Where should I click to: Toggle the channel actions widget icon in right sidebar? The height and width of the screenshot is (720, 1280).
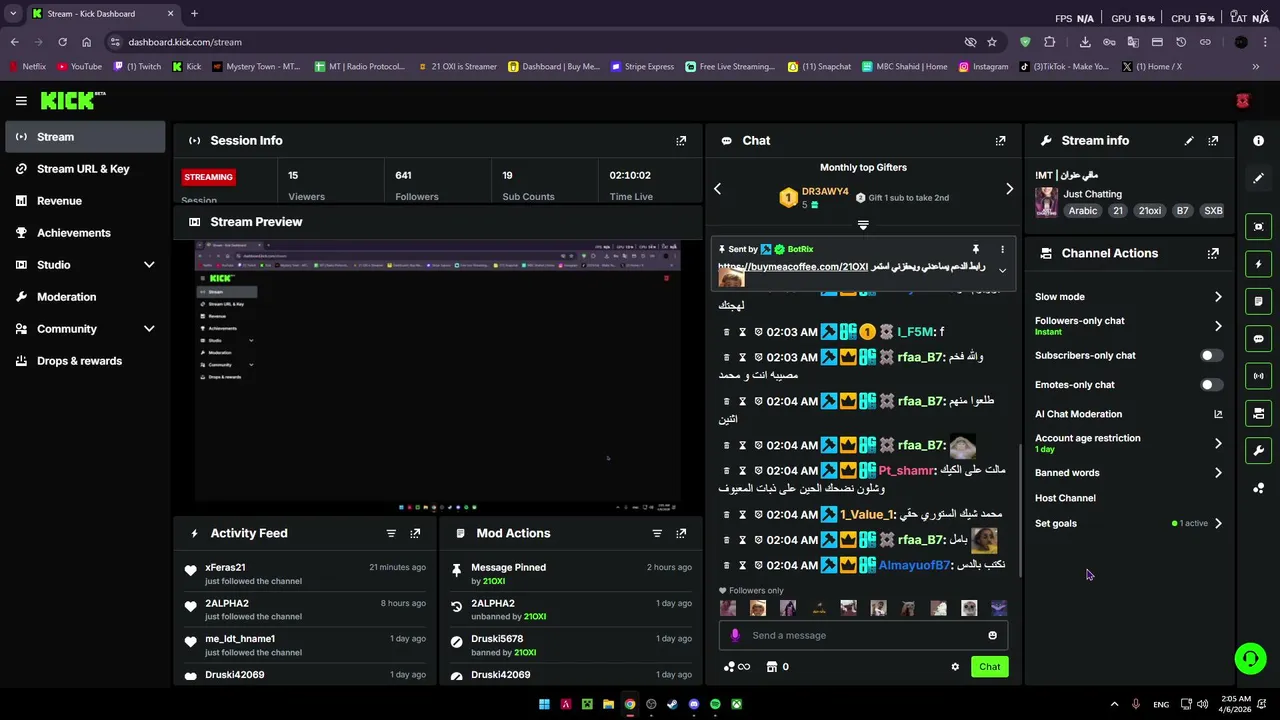(x=1259, y=413)
